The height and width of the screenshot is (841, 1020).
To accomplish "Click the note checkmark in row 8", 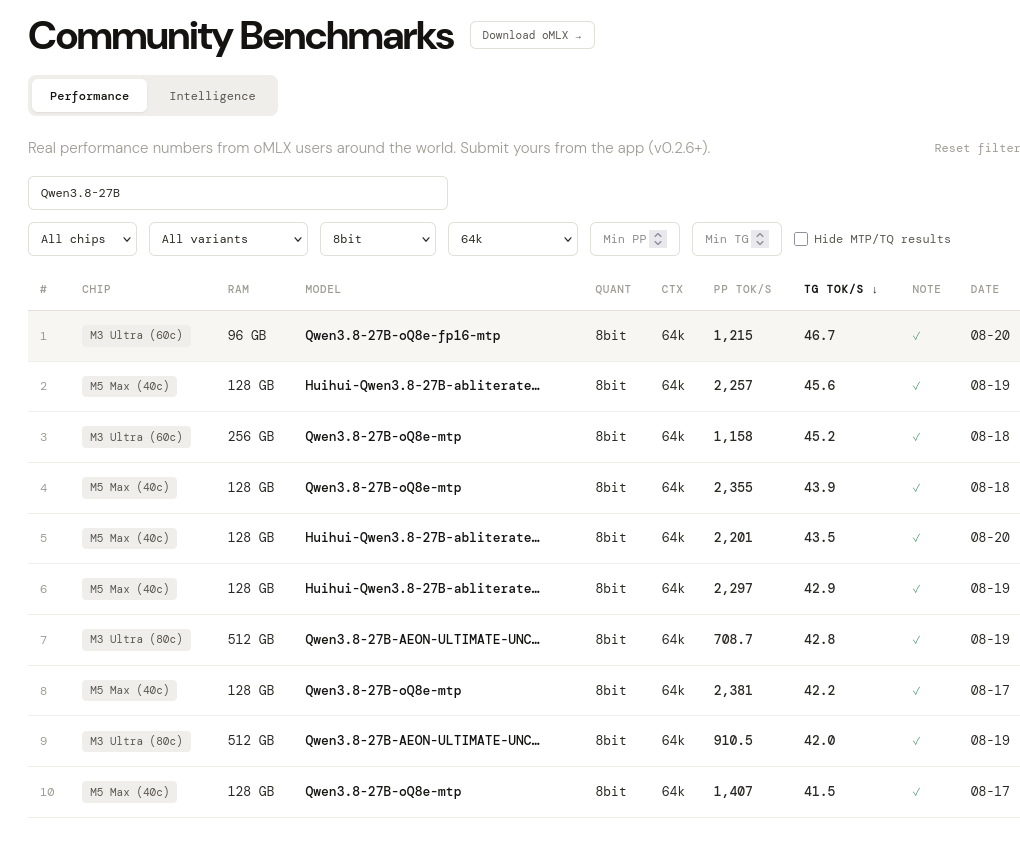I will point(916,691).
